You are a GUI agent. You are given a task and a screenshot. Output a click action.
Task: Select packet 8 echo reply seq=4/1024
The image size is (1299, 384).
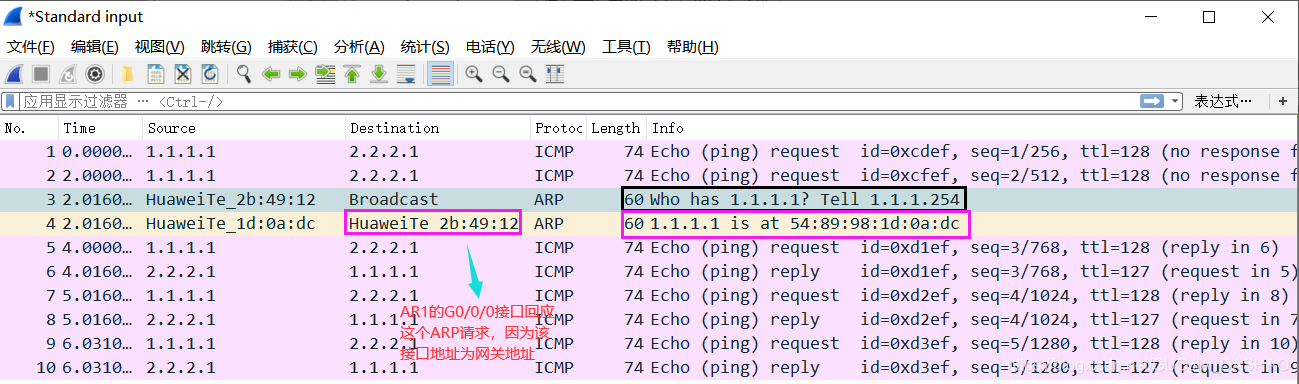point(649,320)
